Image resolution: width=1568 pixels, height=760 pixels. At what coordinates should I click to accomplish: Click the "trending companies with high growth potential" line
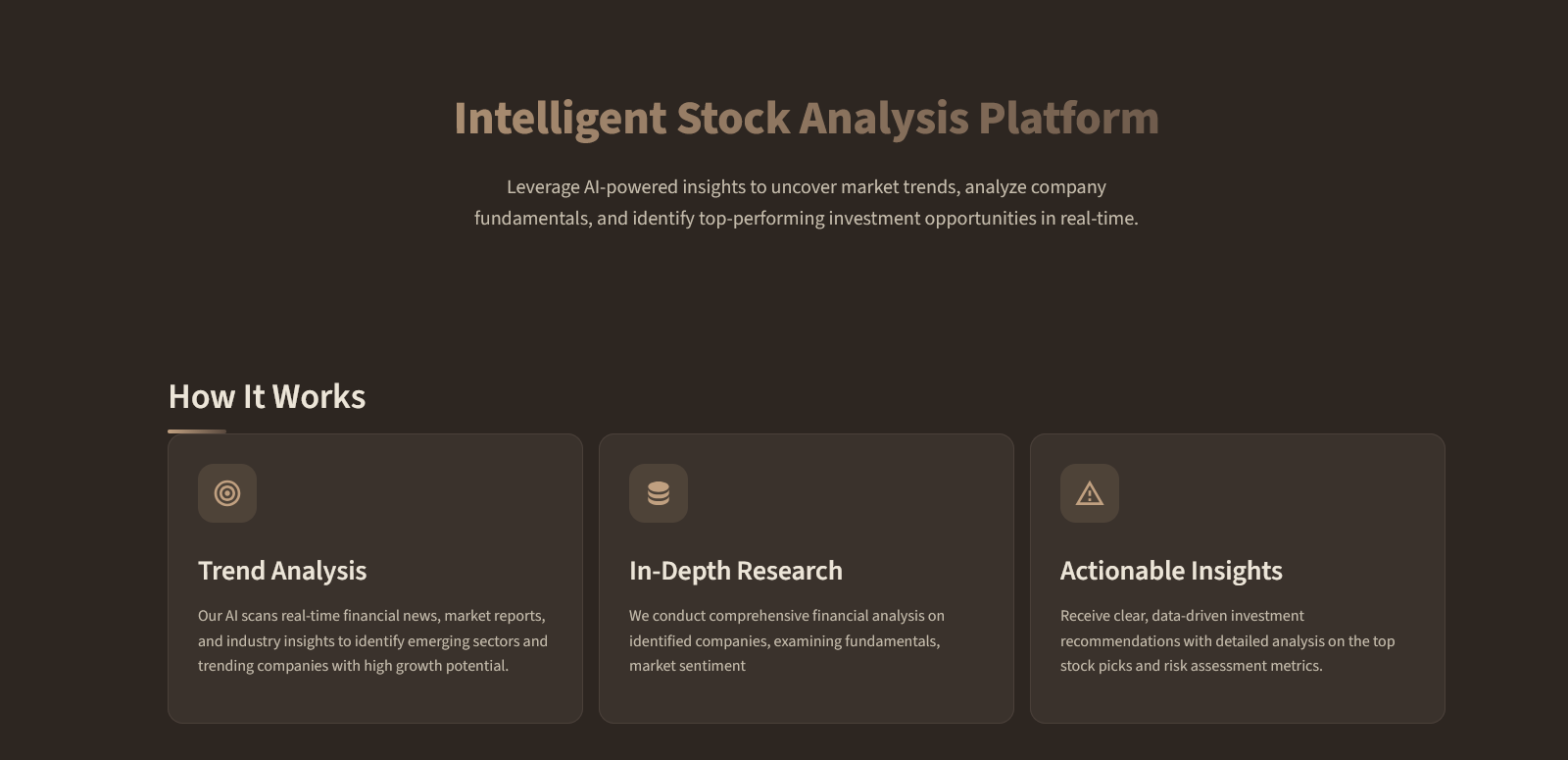point(353,666)
